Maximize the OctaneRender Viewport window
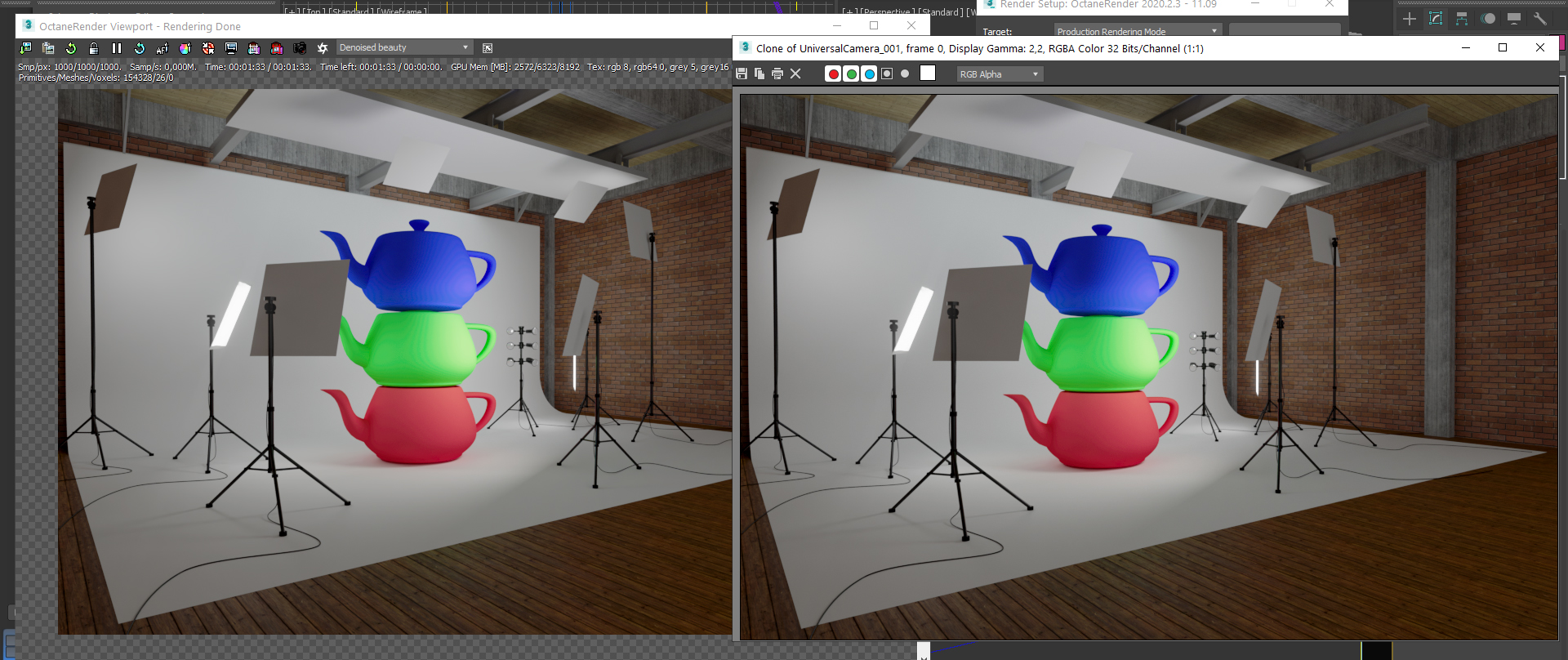The image size is (1568, 660). click(874, 25)
